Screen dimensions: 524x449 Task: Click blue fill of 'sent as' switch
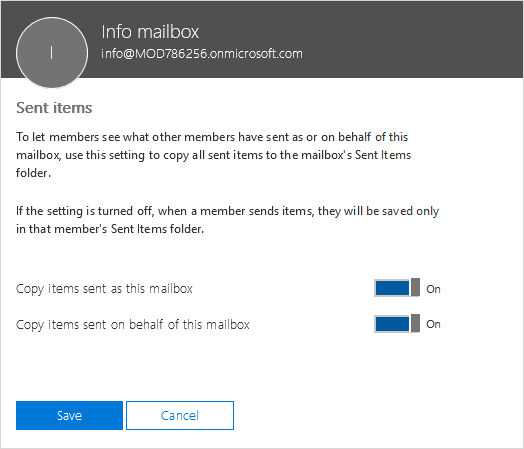point(392,288)
